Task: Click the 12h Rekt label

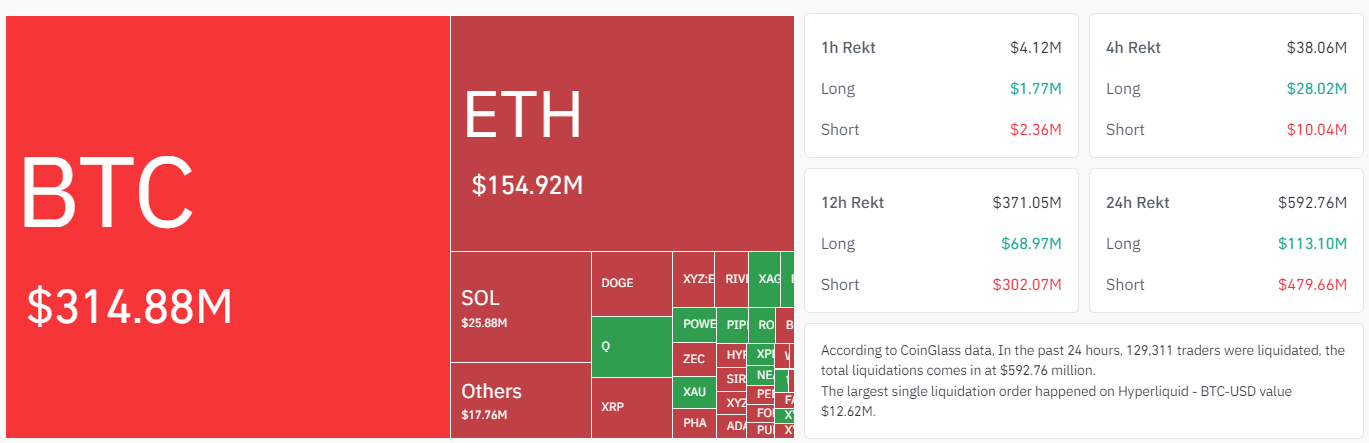Action: pyautogui.click(x=852, y=202)
